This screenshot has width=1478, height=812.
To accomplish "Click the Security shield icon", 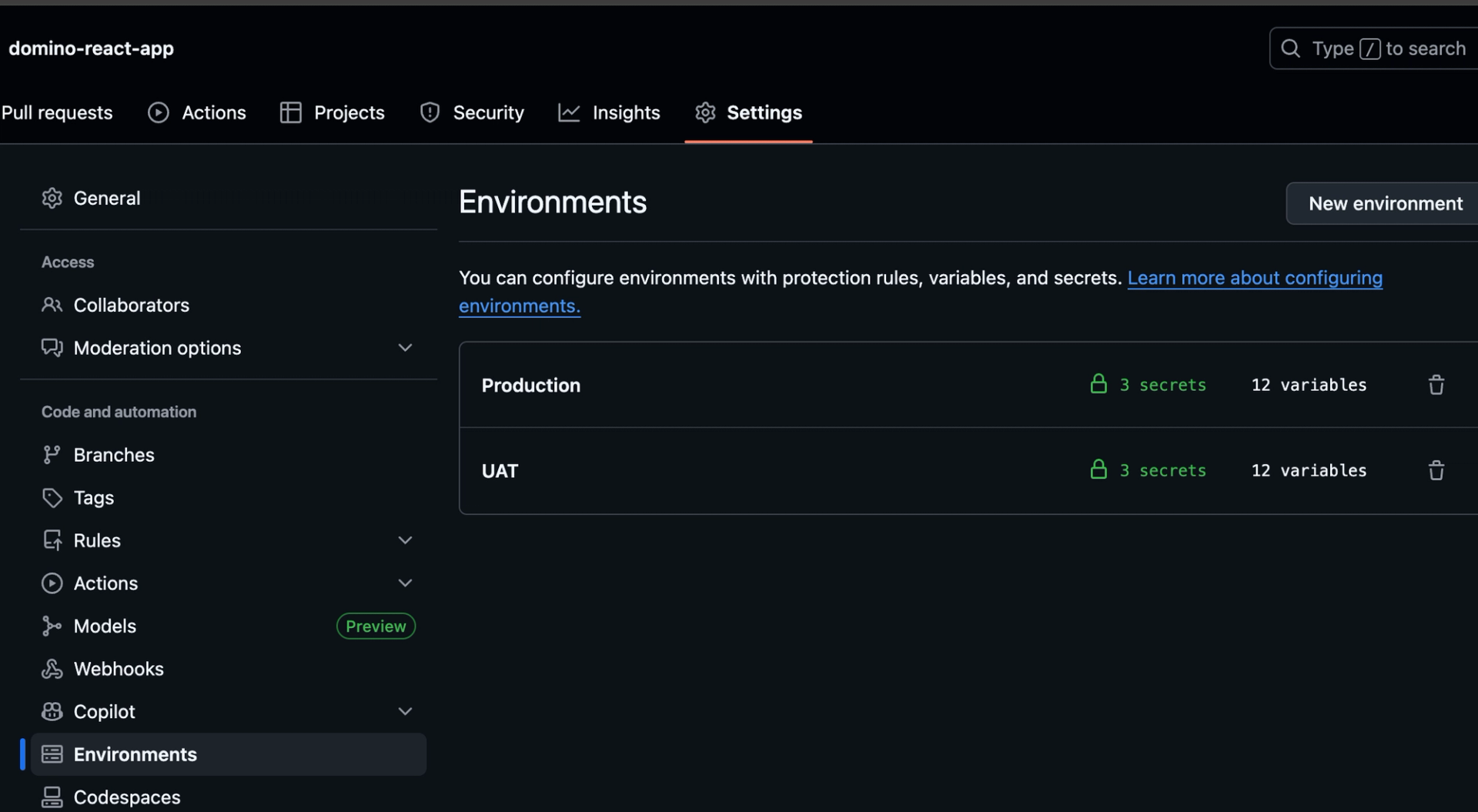I will (430, 112).
